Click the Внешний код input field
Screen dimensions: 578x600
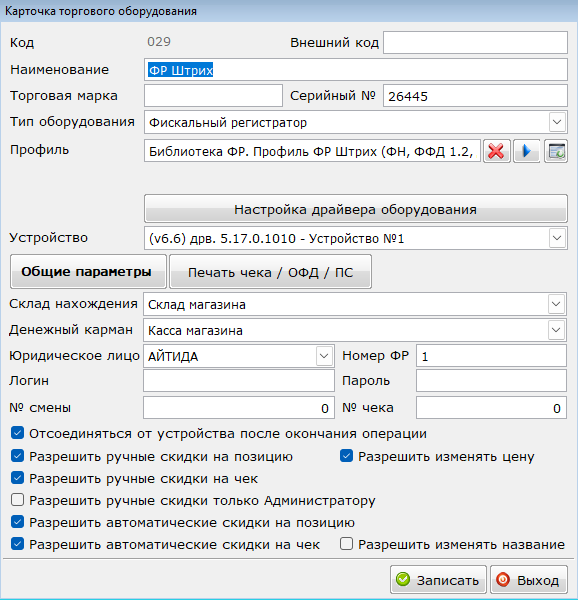[475, 42]
